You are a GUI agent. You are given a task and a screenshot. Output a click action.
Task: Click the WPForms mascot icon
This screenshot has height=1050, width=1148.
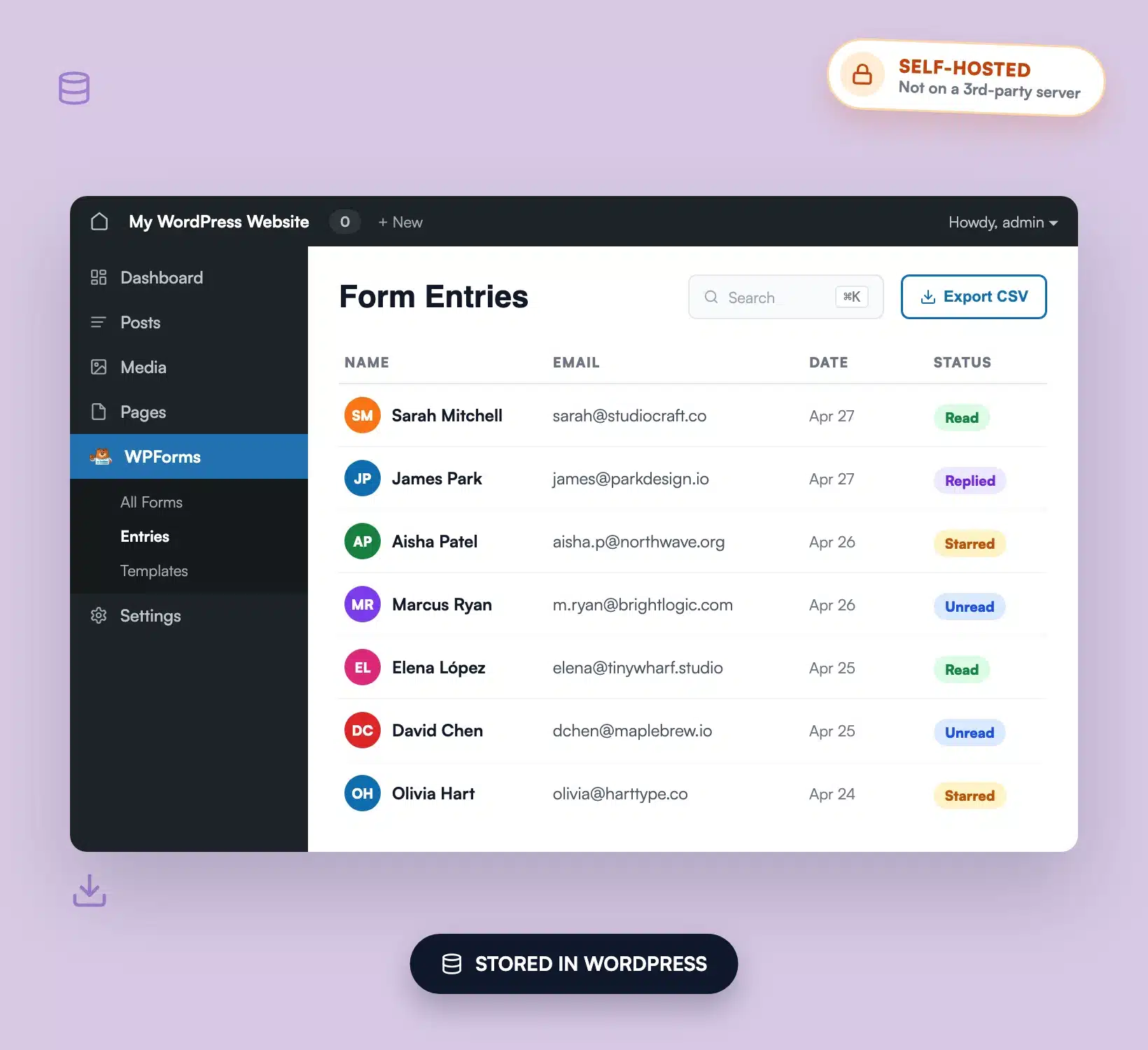[x=101, y=456]
